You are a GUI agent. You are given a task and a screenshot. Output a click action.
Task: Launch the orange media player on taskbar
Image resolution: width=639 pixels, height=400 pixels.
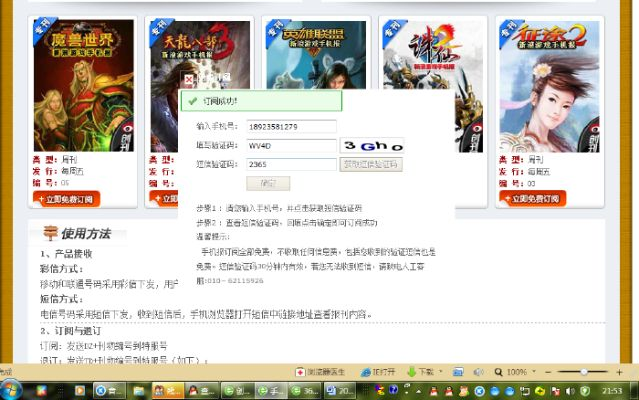coord(80,391)
